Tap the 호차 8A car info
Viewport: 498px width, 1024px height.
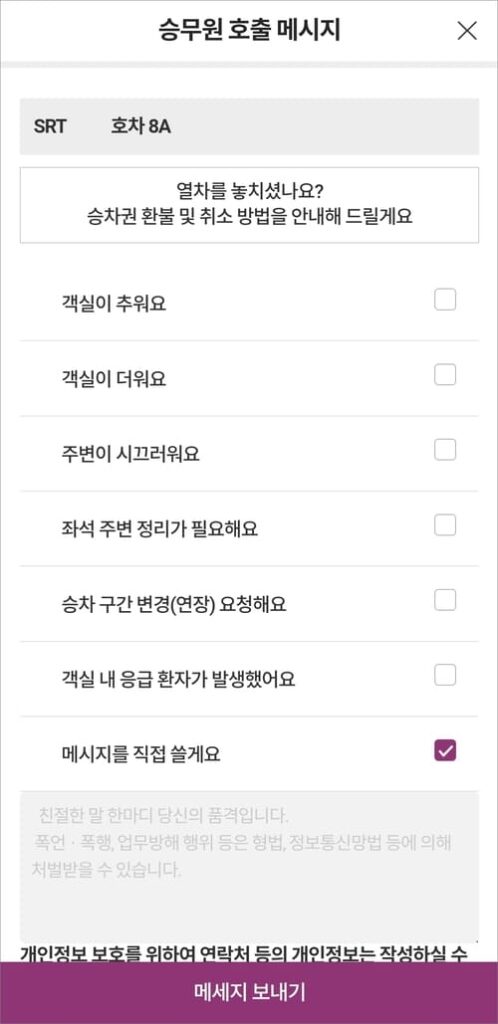pos(141,127)
